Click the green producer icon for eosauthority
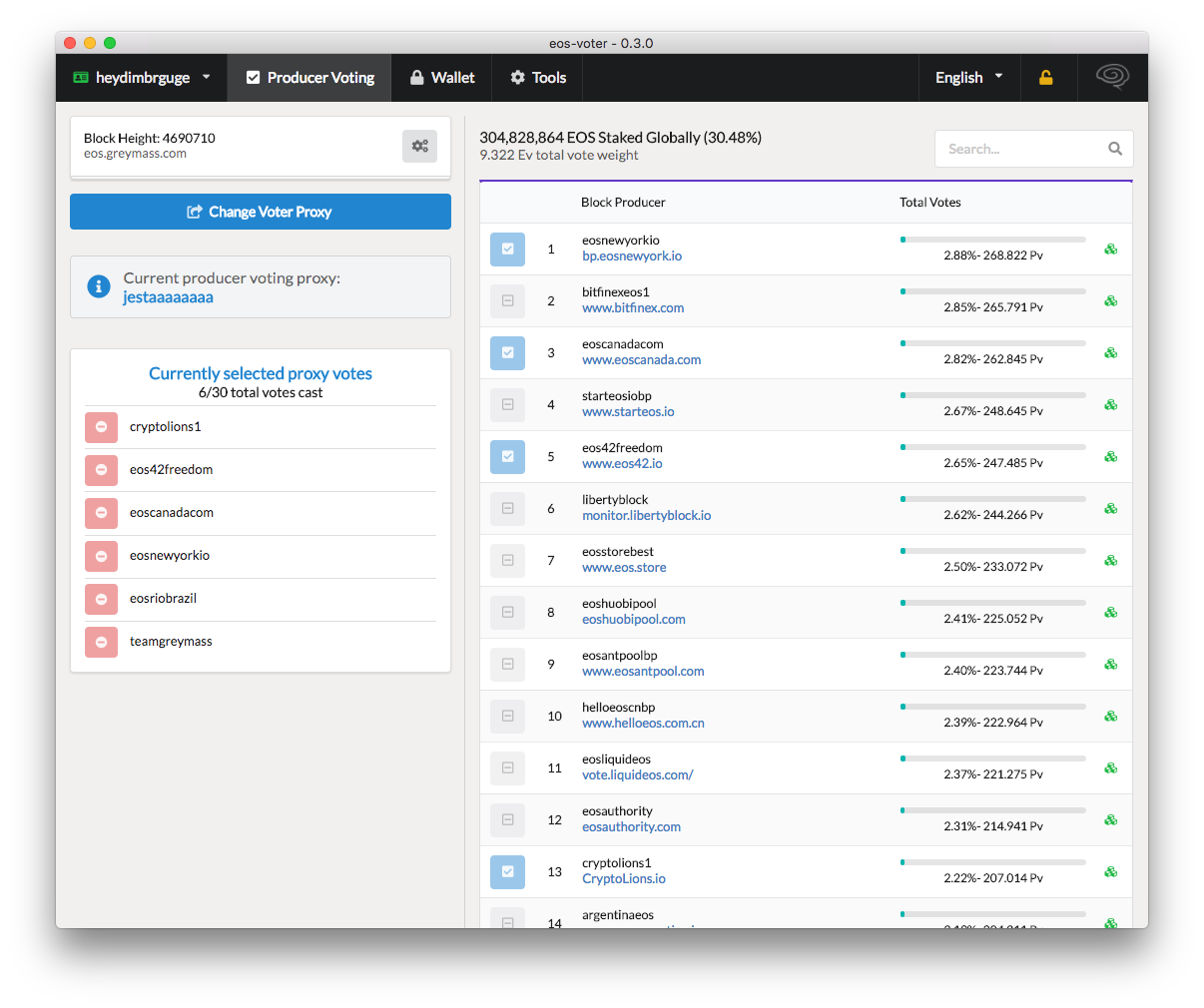Viewport: 1204px width, 1008px height. tap(1110, 820)
